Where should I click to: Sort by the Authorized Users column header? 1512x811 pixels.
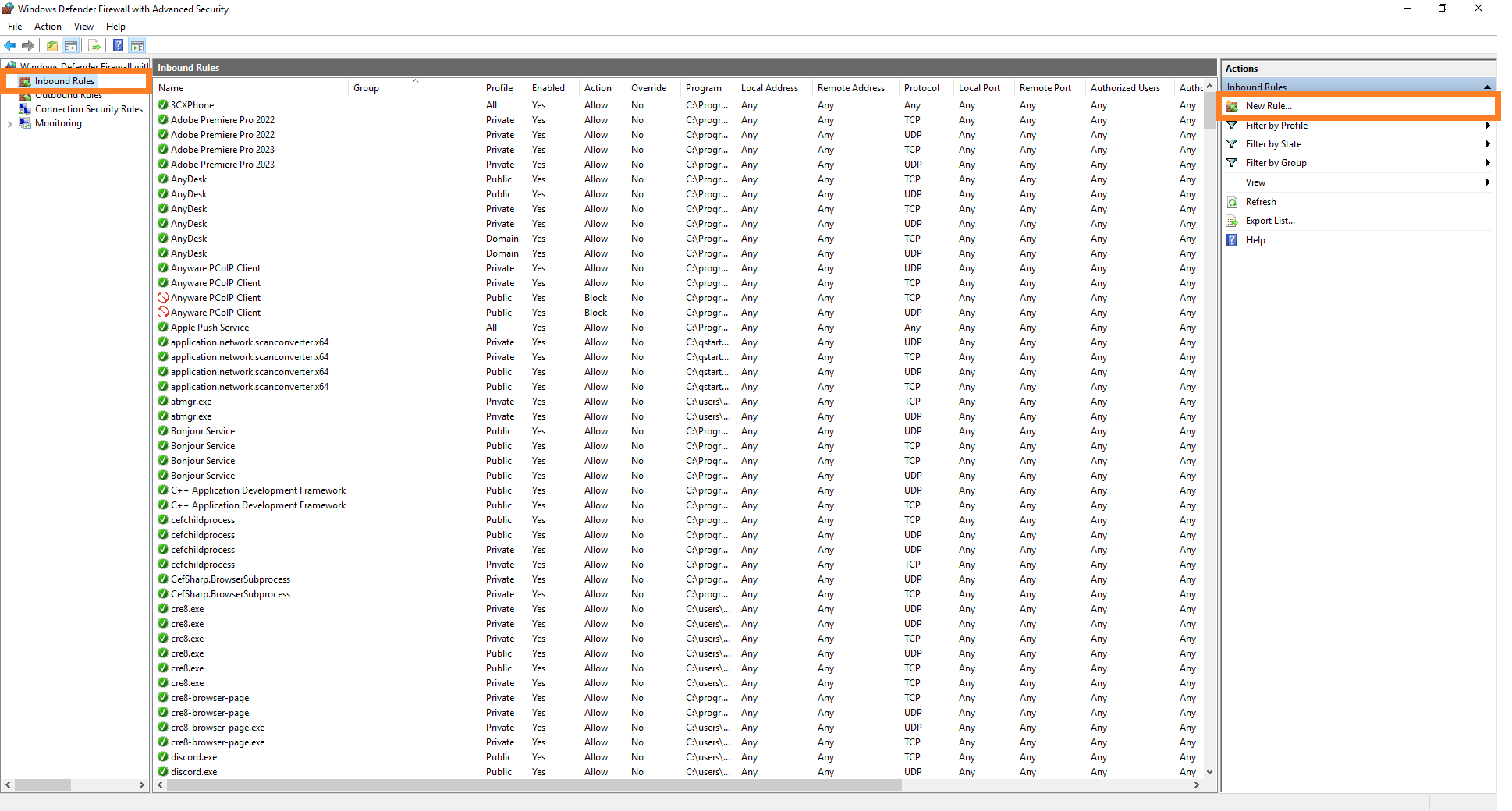tap(1130, 88)
